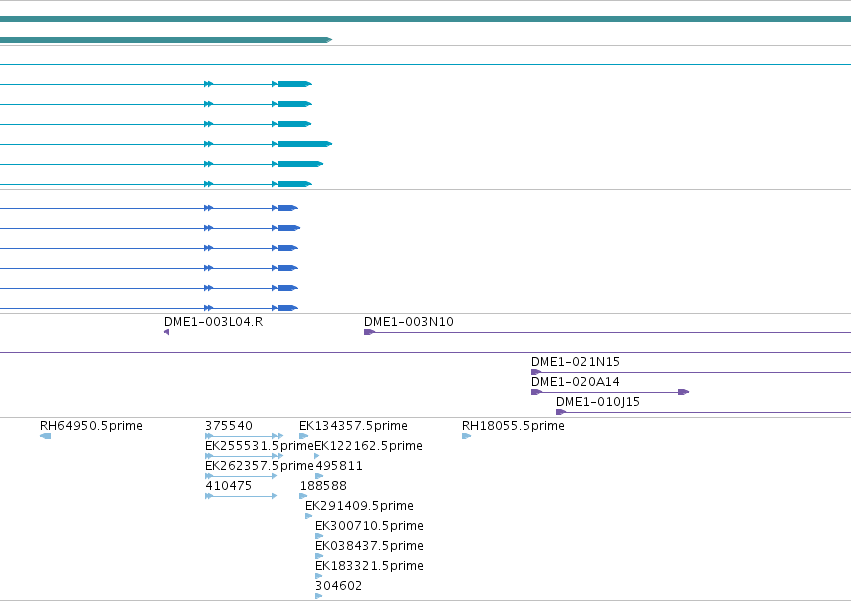Click the arrow glyph under EK122162.5prime
The height and width of the screenshot is (601, 851).
coord(316,456)
